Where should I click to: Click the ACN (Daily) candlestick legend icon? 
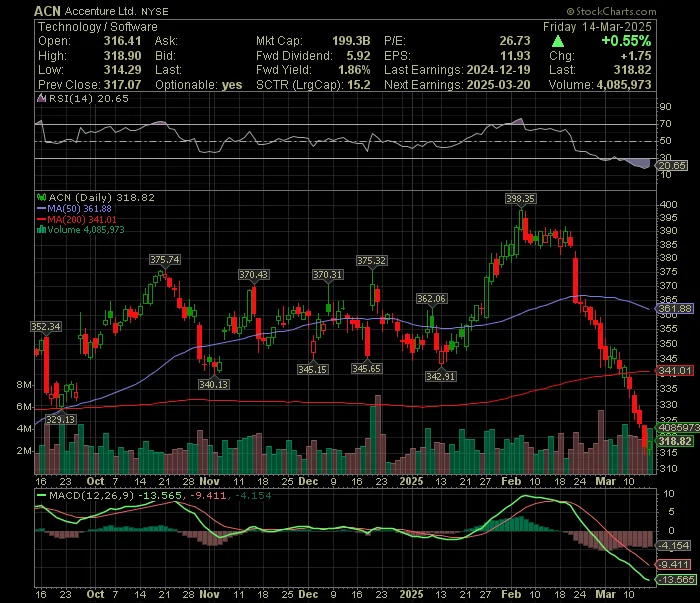click(42, 197)
